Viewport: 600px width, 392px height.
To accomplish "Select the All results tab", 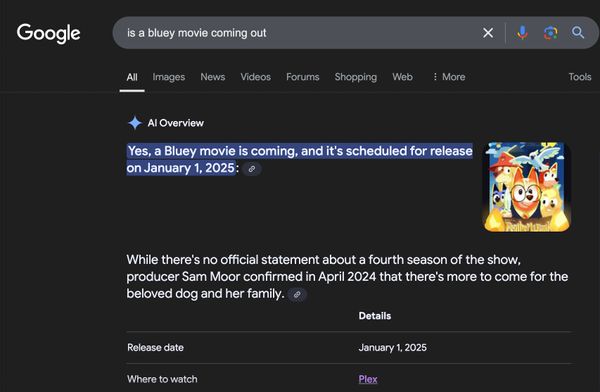I will (132, 77).
